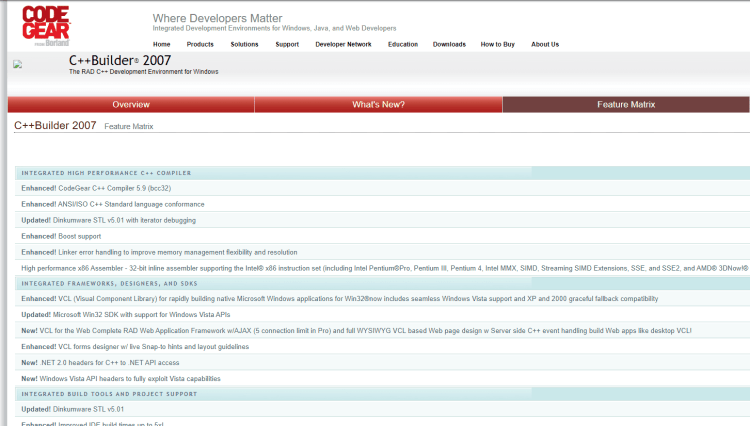Go to the Support menu
Viewport: 750px width, 426px height.
click(x=287, y=44)
